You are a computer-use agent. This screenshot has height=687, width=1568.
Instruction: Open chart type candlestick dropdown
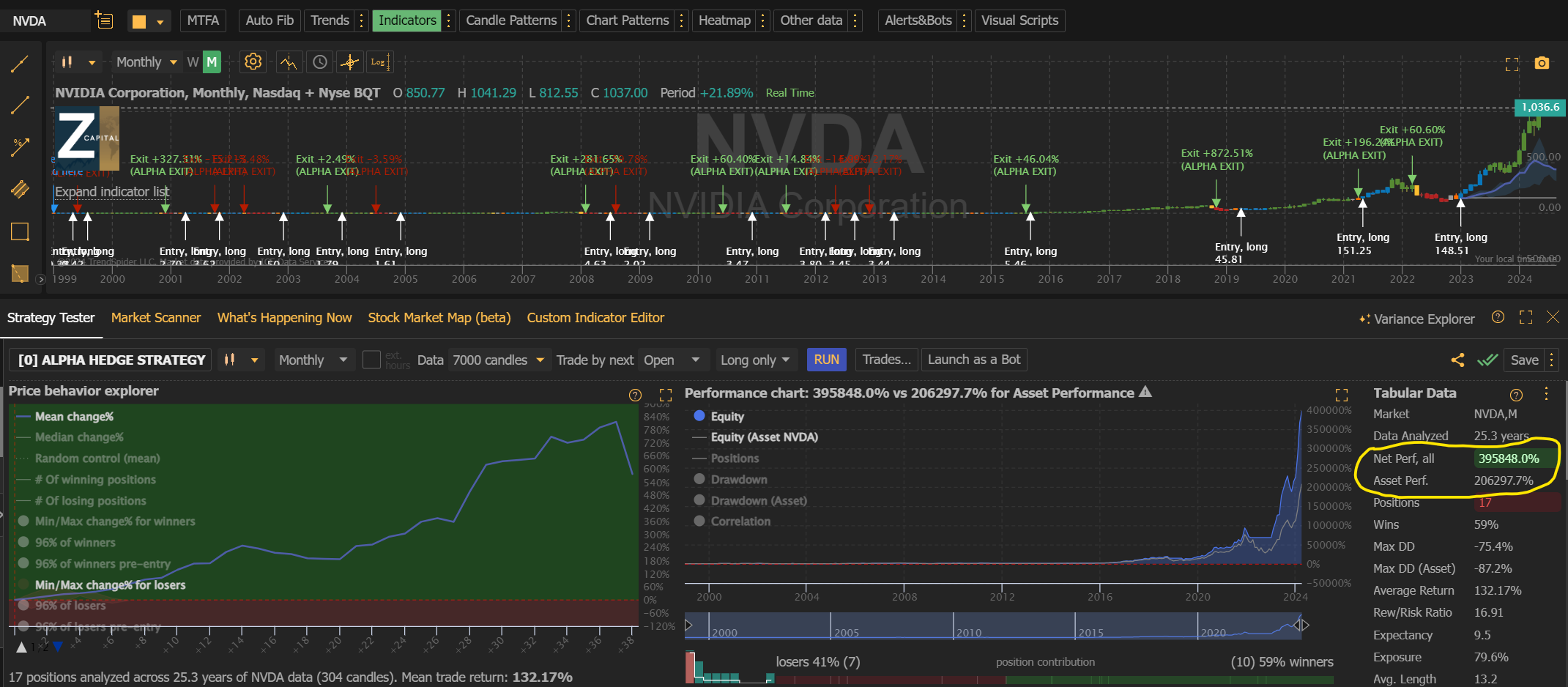[x=78, y=62]
